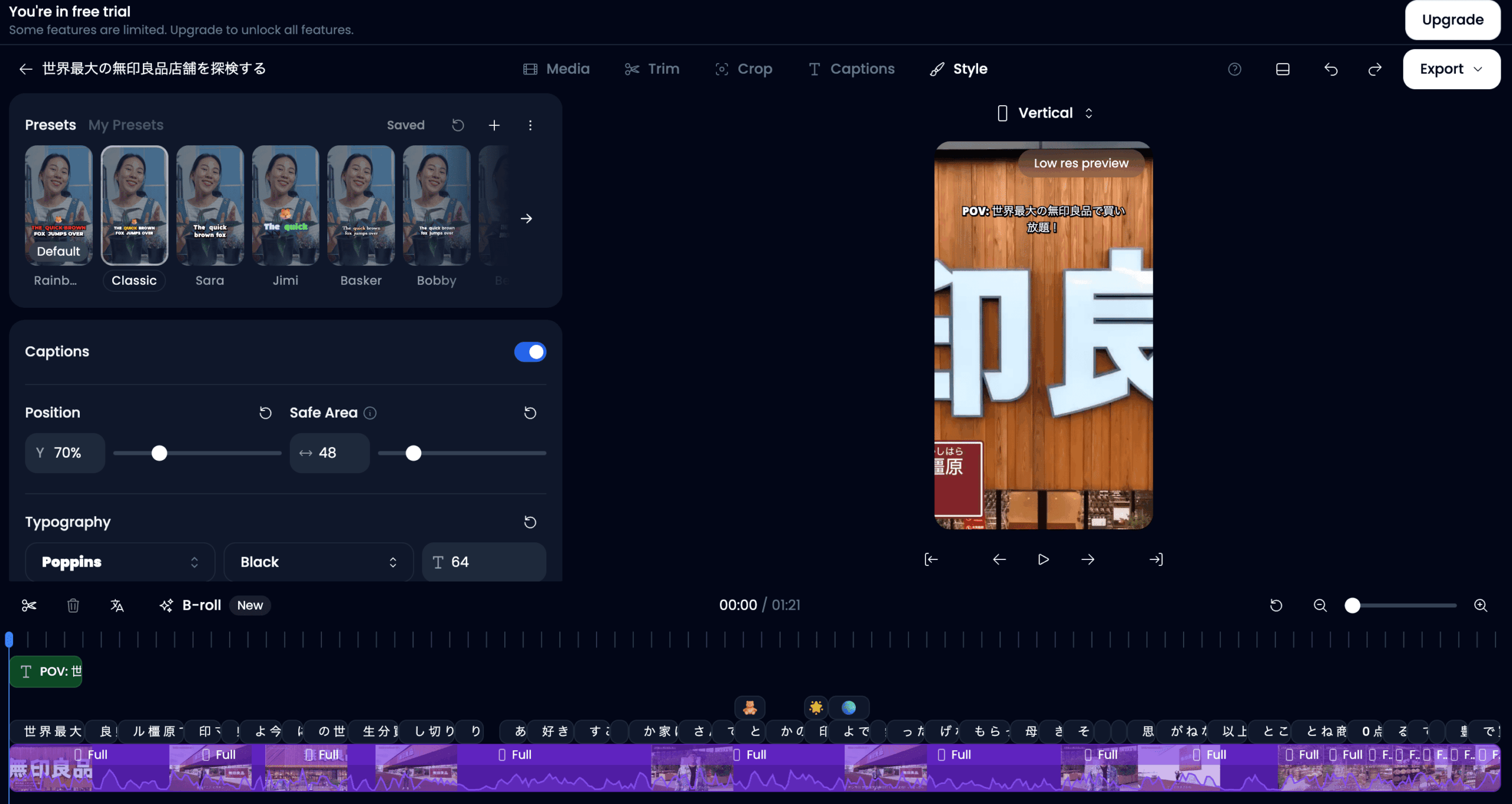Screen dimensions: 1512x804
Task: Switch to the Style tab
Action: (959, 69)
